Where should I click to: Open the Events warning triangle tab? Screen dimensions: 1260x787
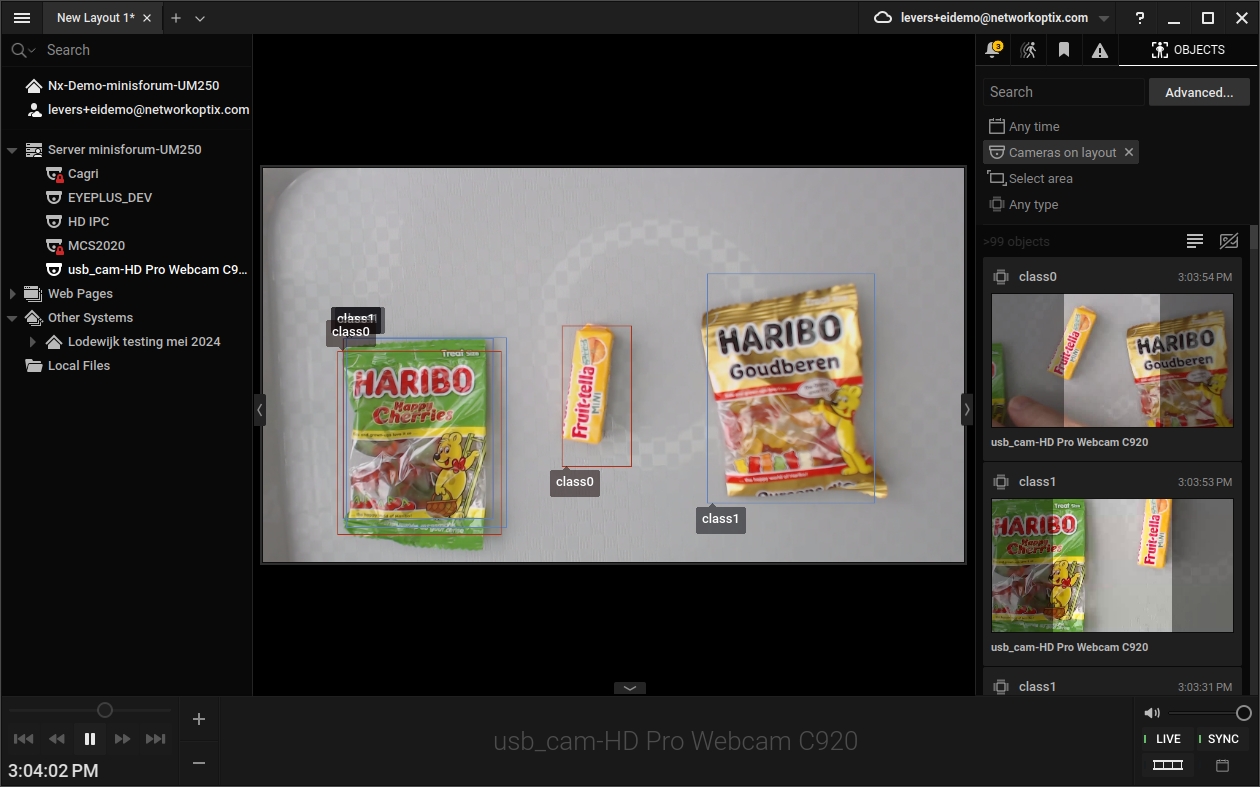[1100, 50]
